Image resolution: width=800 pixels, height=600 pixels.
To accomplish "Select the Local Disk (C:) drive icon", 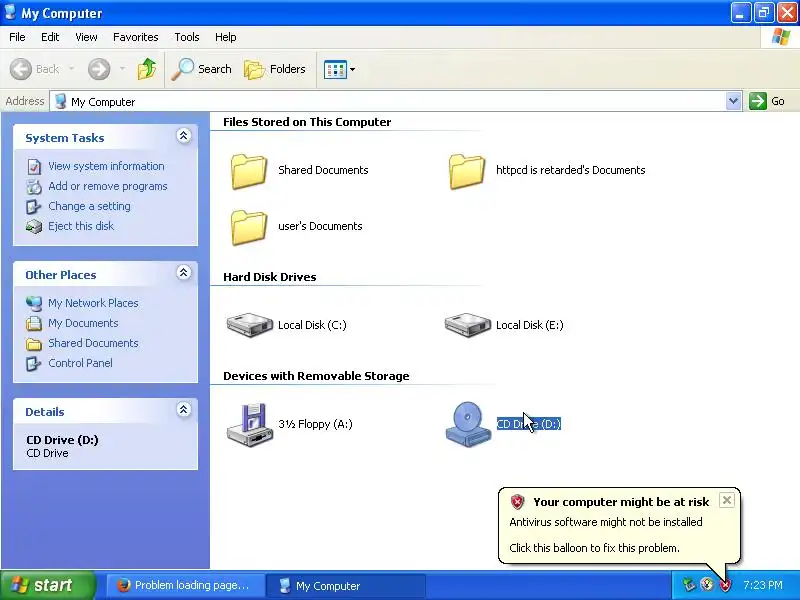I will pyautogui.click(x=249, y=325).
